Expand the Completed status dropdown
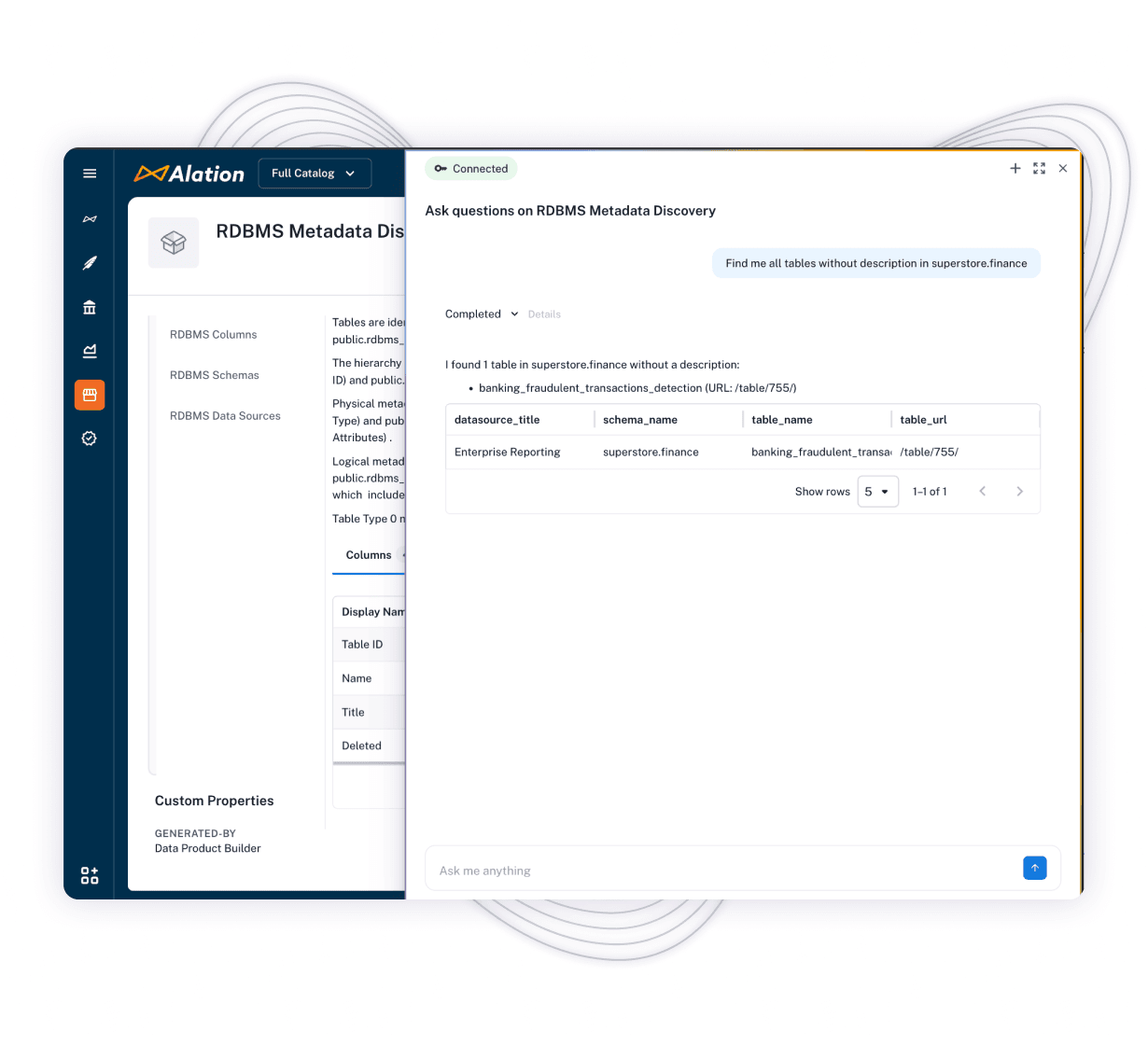 481,313
